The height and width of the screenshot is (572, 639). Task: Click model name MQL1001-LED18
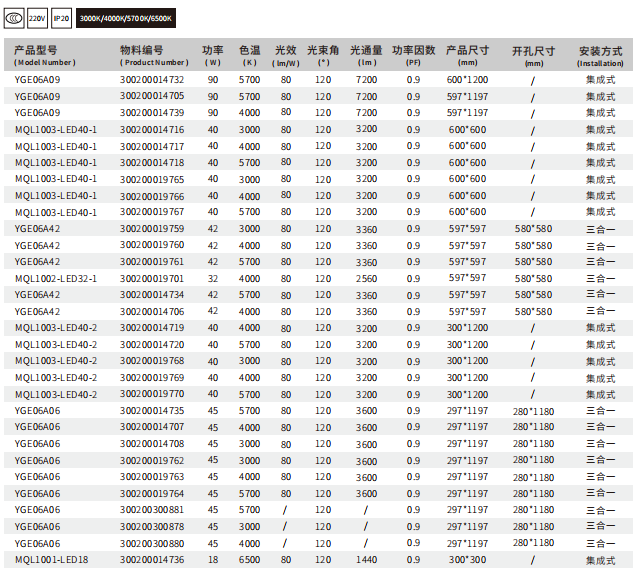coord(51,560)
